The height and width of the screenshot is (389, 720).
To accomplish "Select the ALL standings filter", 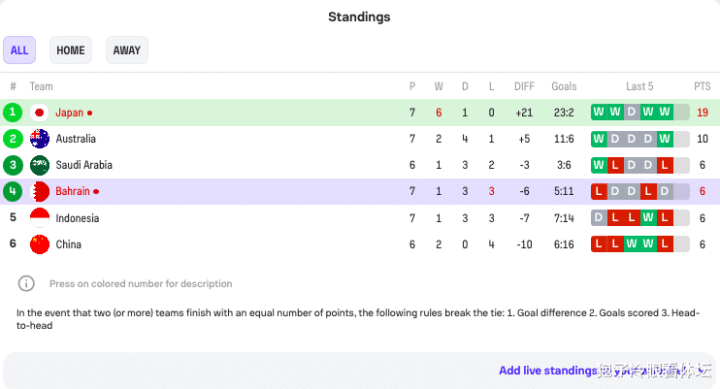I will (x=19, y=50).
